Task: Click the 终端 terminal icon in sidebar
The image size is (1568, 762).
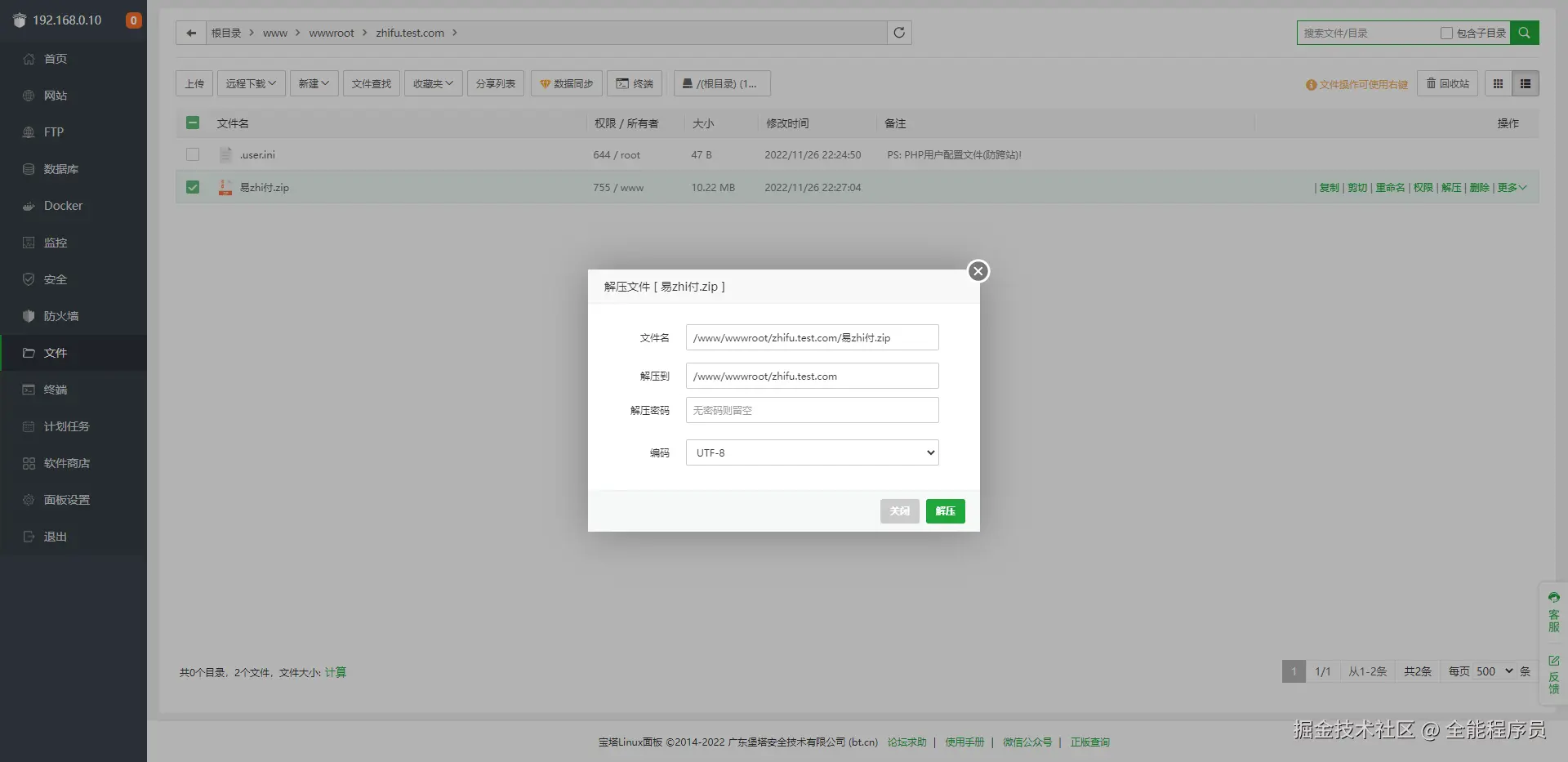Action: (x=29, y=390)
